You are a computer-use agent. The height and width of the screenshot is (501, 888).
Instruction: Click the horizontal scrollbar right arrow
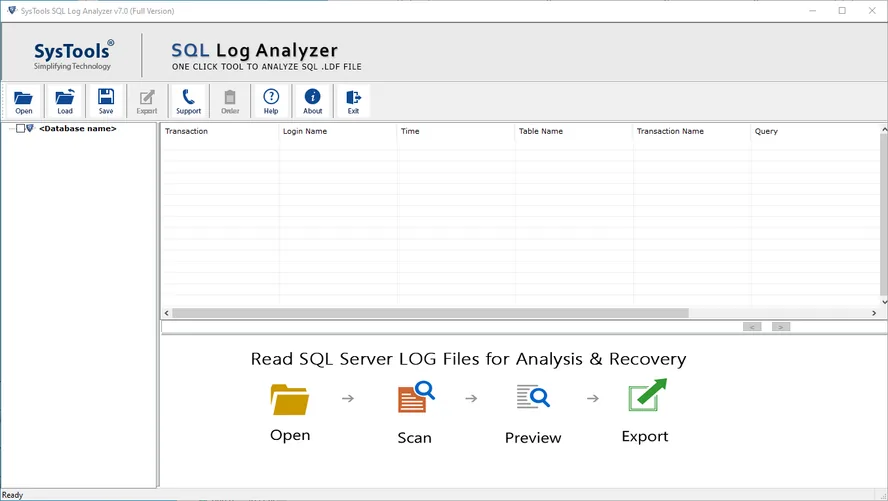point(874,313)
